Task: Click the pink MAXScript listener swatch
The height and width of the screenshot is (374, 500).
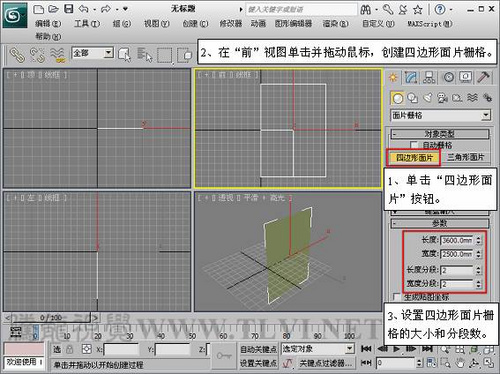Action: pos(24,349)
